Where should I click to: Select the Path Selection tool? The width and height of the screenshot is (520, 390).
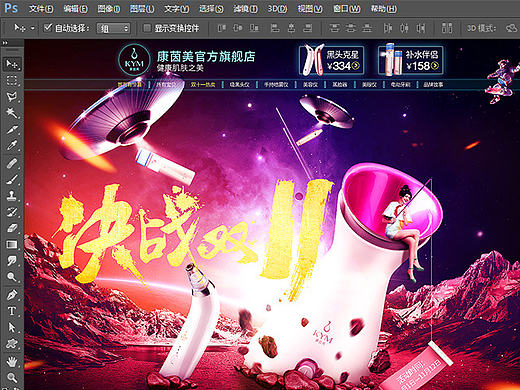click(12, 328)
